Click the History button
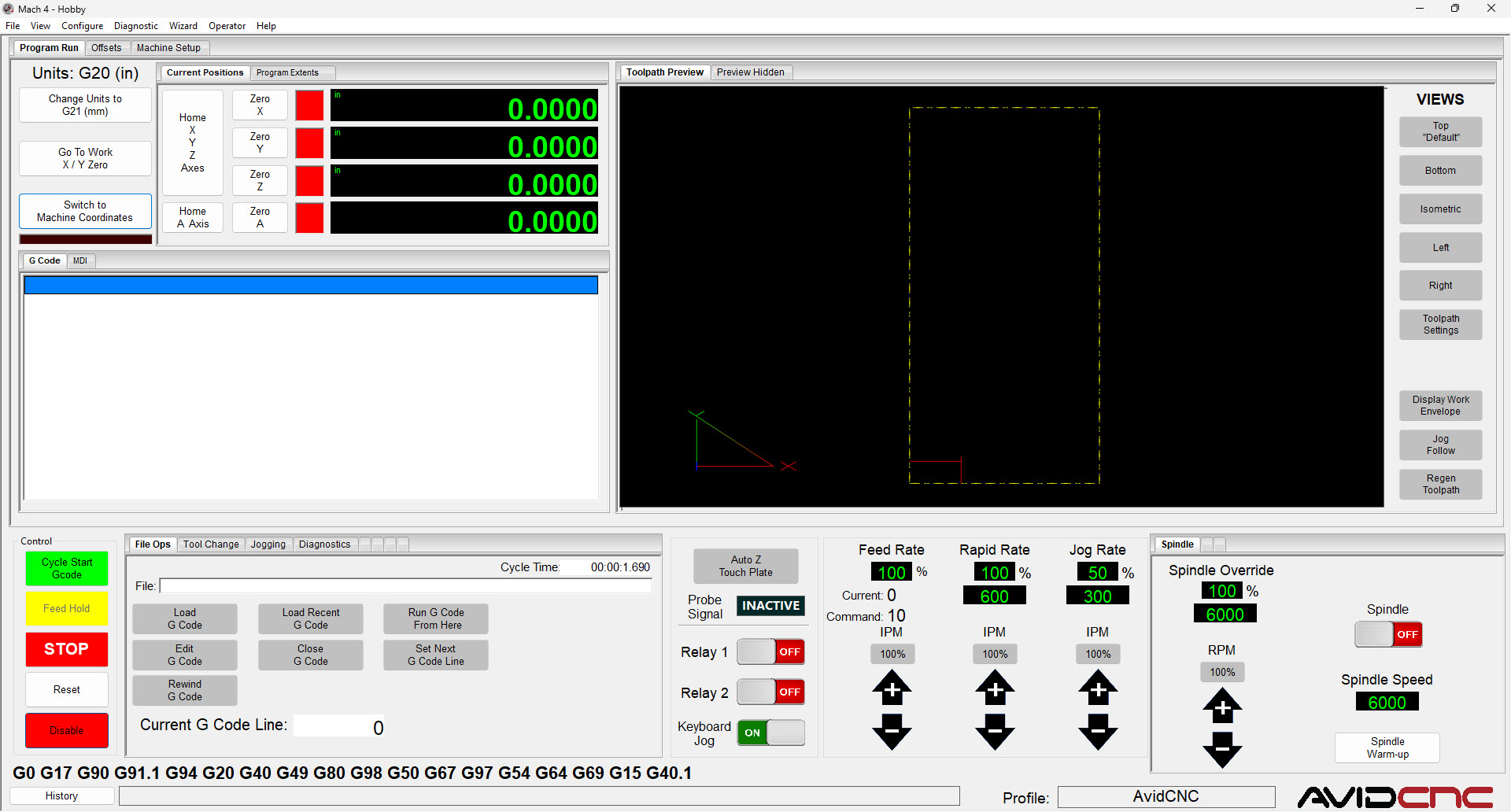 [61, 795]
